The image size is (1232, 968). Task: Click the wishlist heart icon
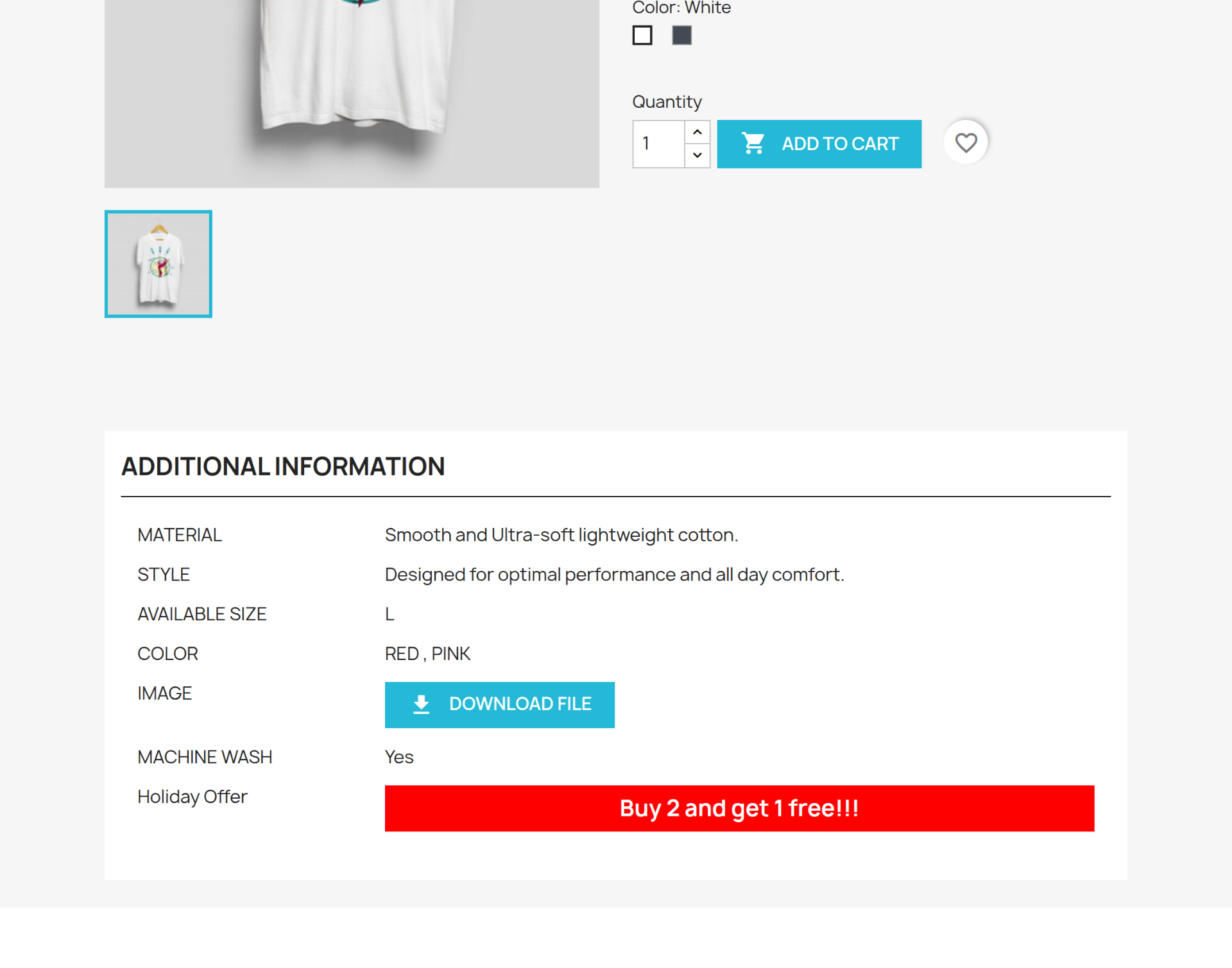tap(965, 142)
